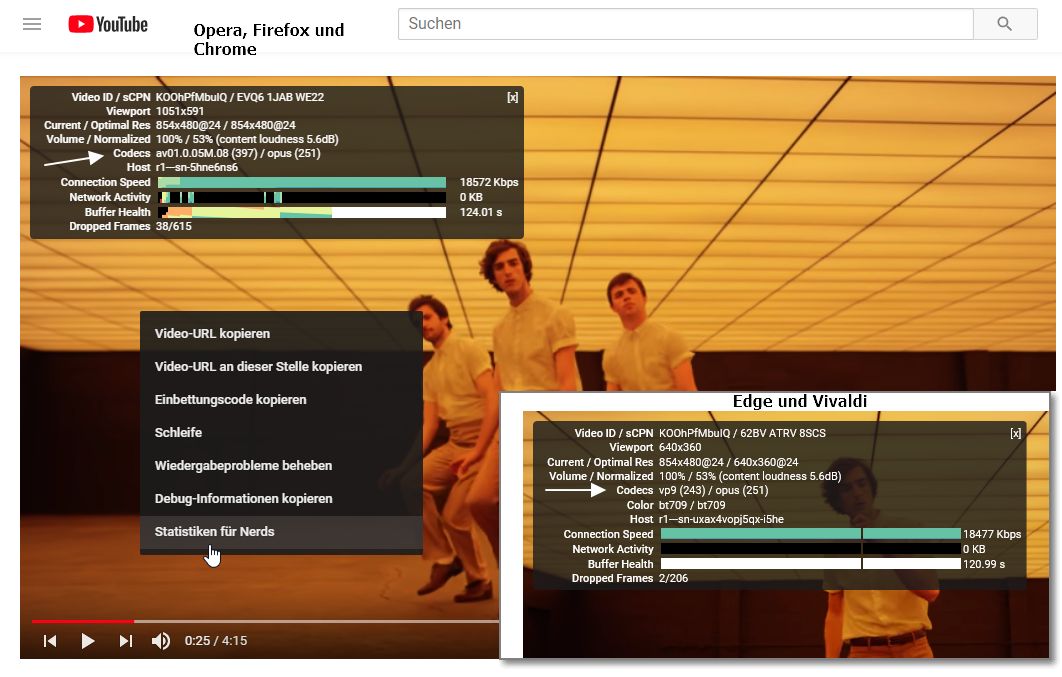The image size is (1062, 677).
Task: Click codec text 'av01.0.05M.08 (397) / opus (251)'
Action: [x=238, y=154]
